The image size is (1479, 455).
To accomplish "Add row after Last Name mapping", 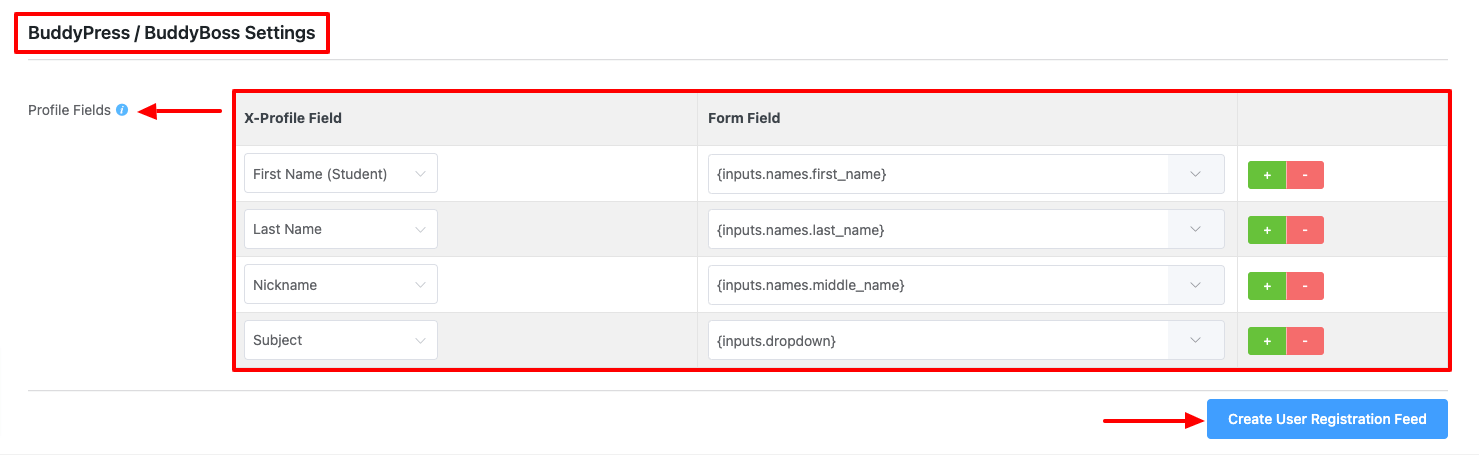I will (x=1267, y=230).
